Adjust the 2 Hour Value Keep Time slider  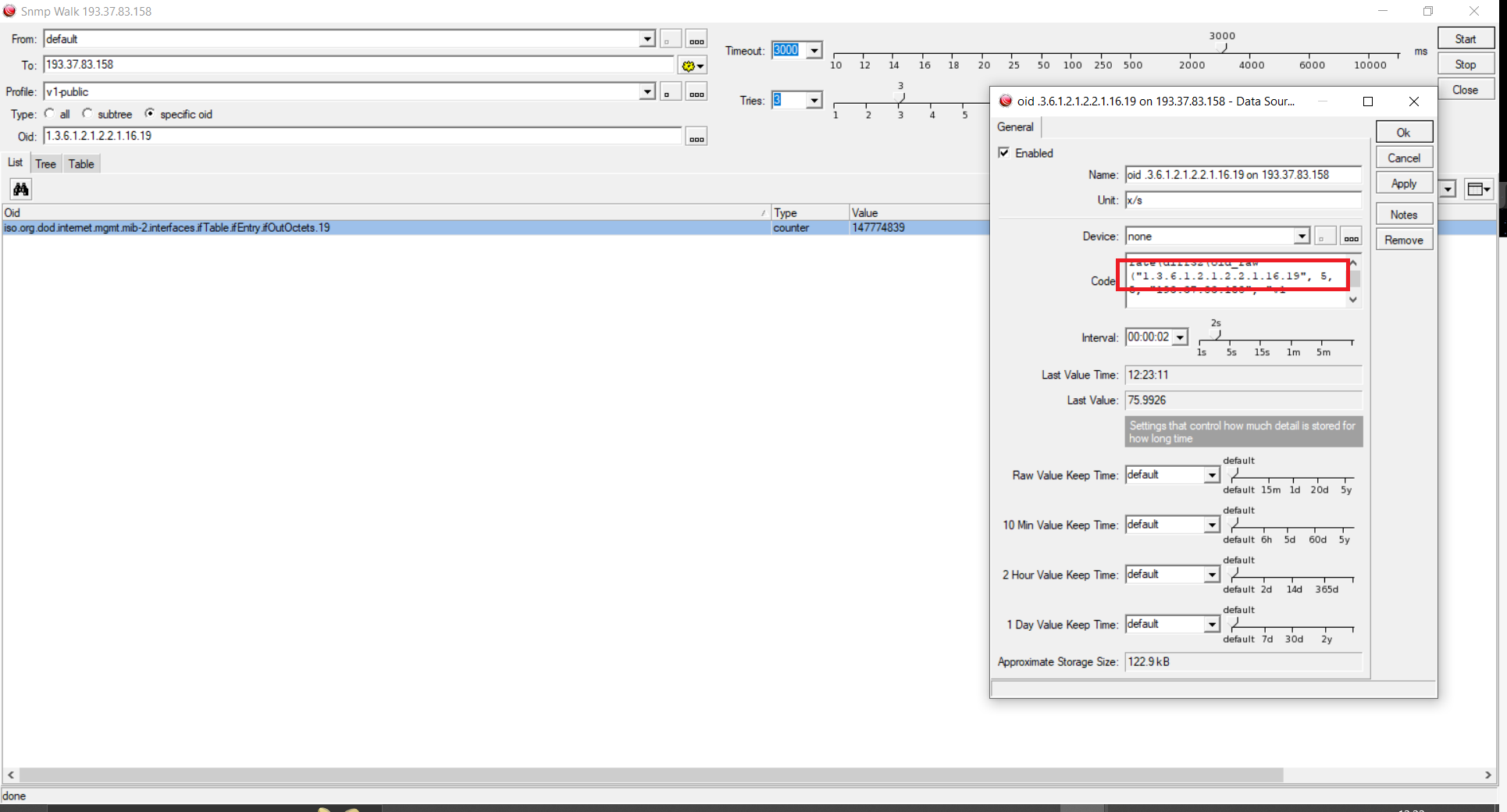point(1234,574)
